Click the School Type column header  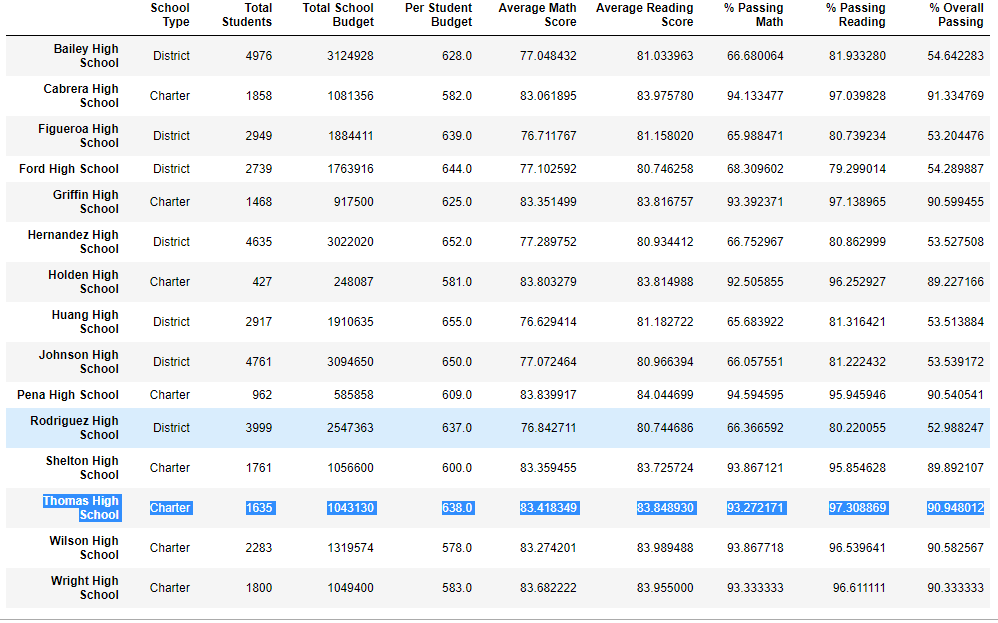169,15
